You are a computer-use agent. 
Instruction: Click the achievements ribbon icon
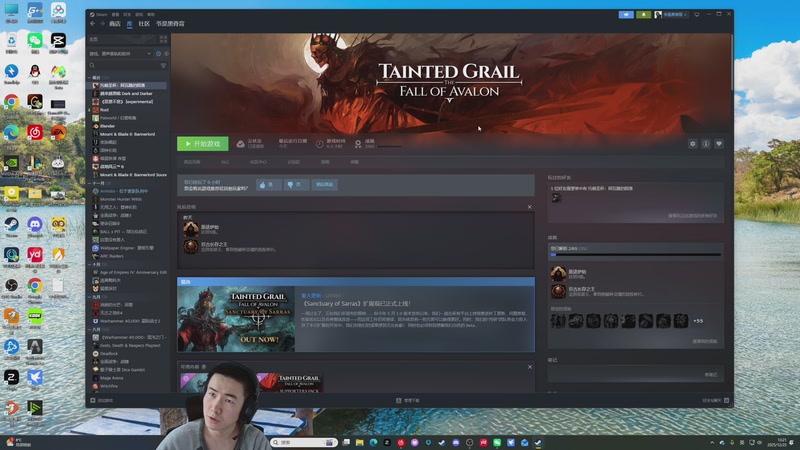coord(358,144)
